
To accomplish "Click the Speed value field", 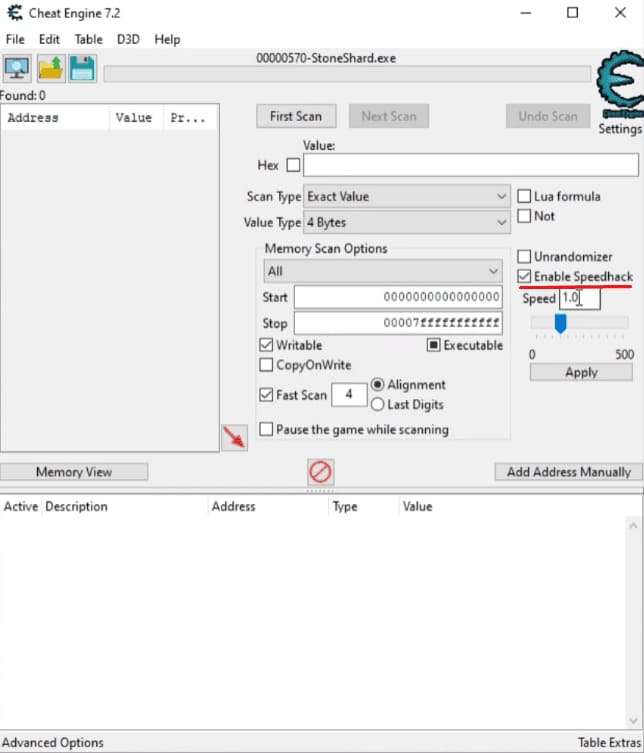I will [x=580, y=298].
